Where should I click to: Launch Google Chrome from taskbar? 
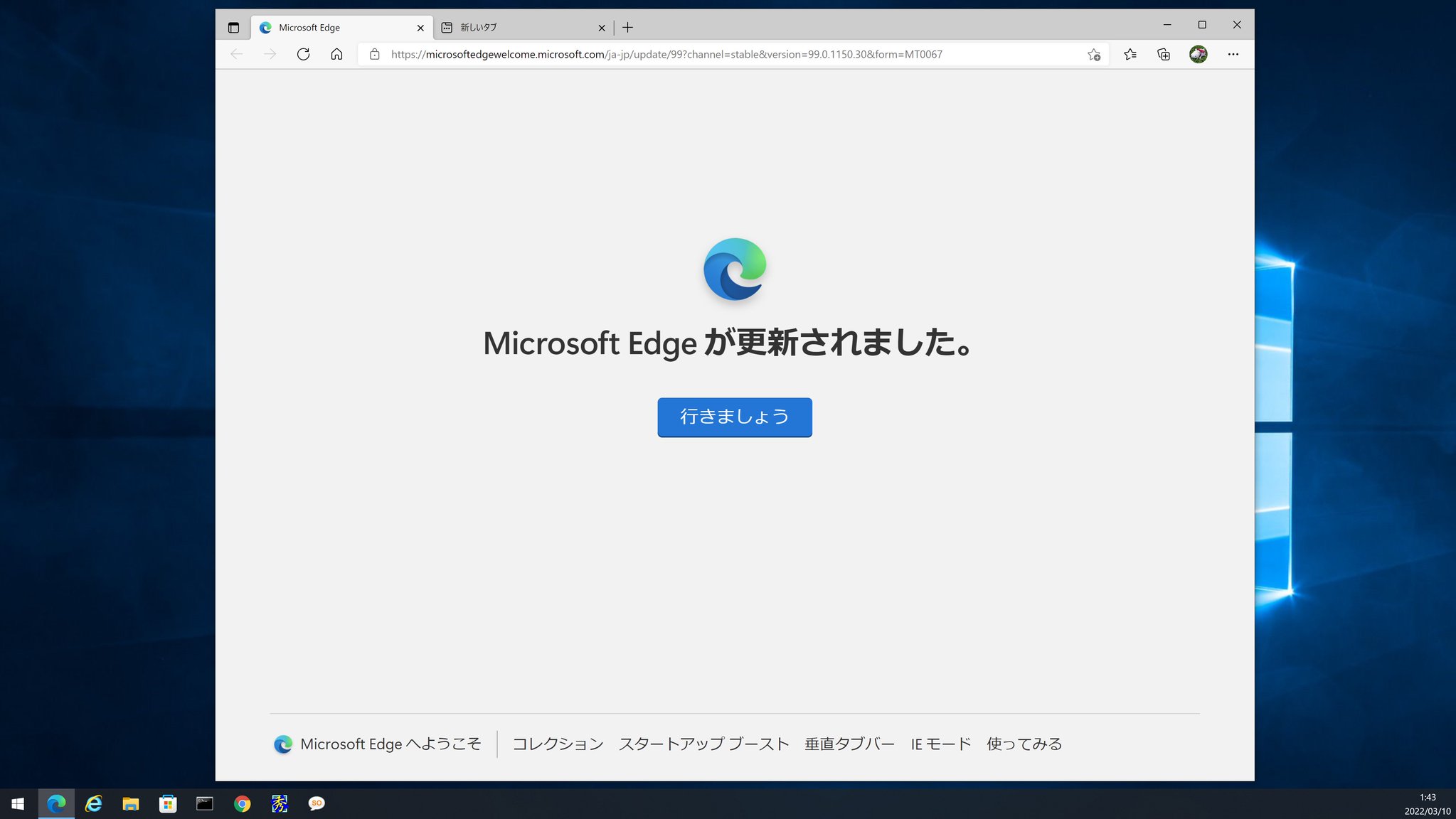click(x=242, y=803)
